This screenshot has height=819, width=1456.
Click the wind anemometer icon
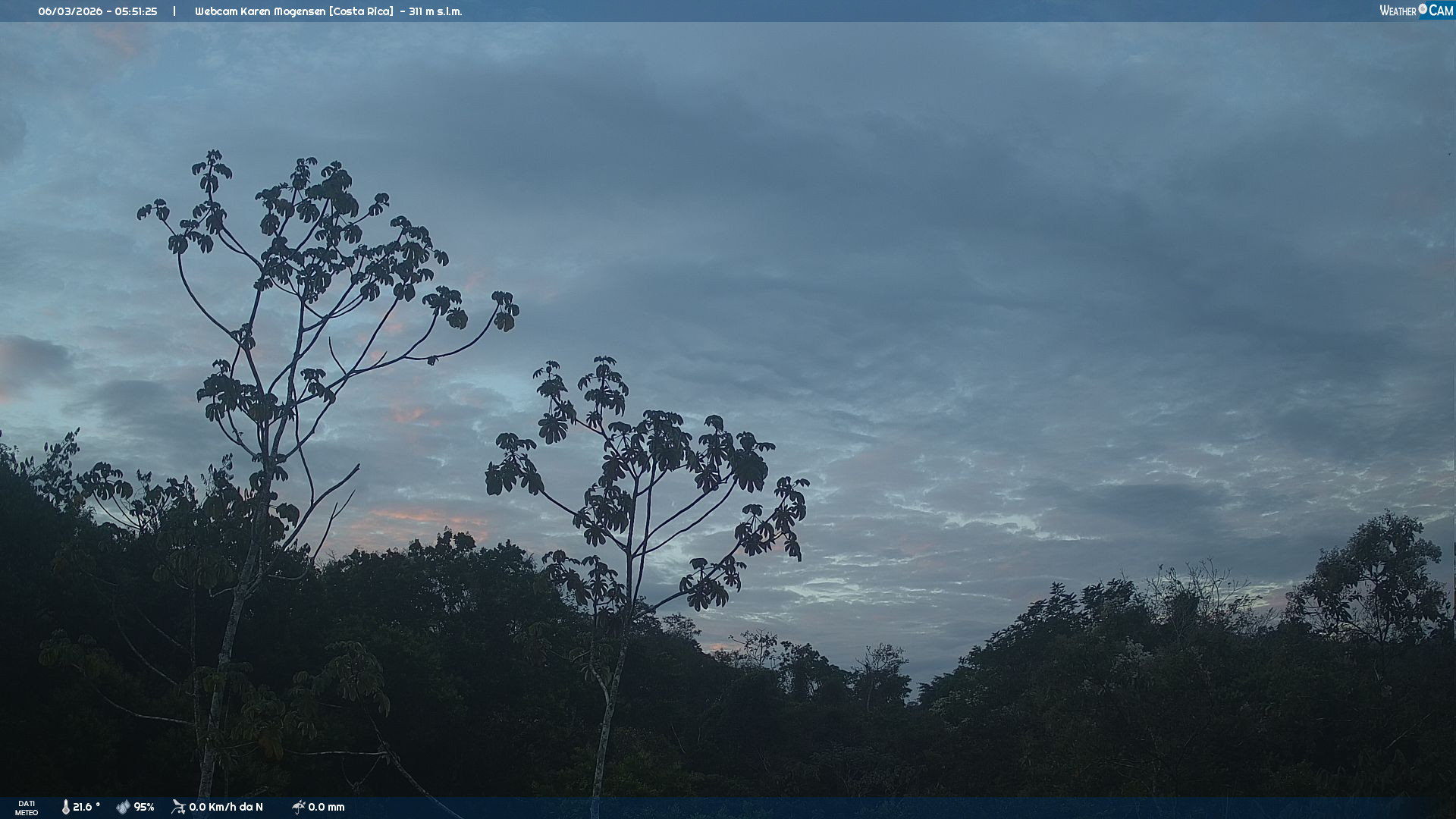point(178,807)
